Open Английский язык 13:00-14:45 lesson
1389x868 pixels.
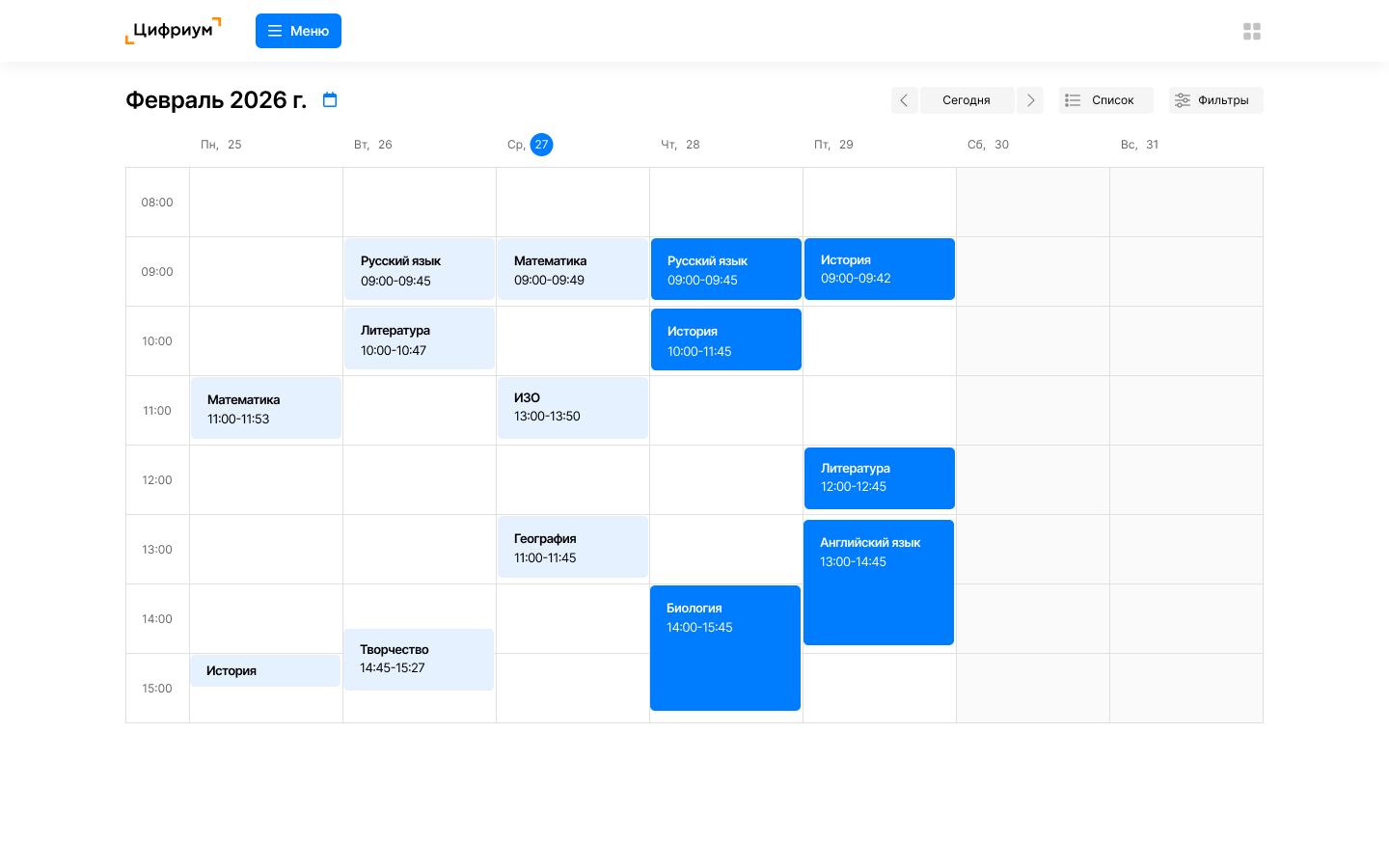[x=879, y=582]
